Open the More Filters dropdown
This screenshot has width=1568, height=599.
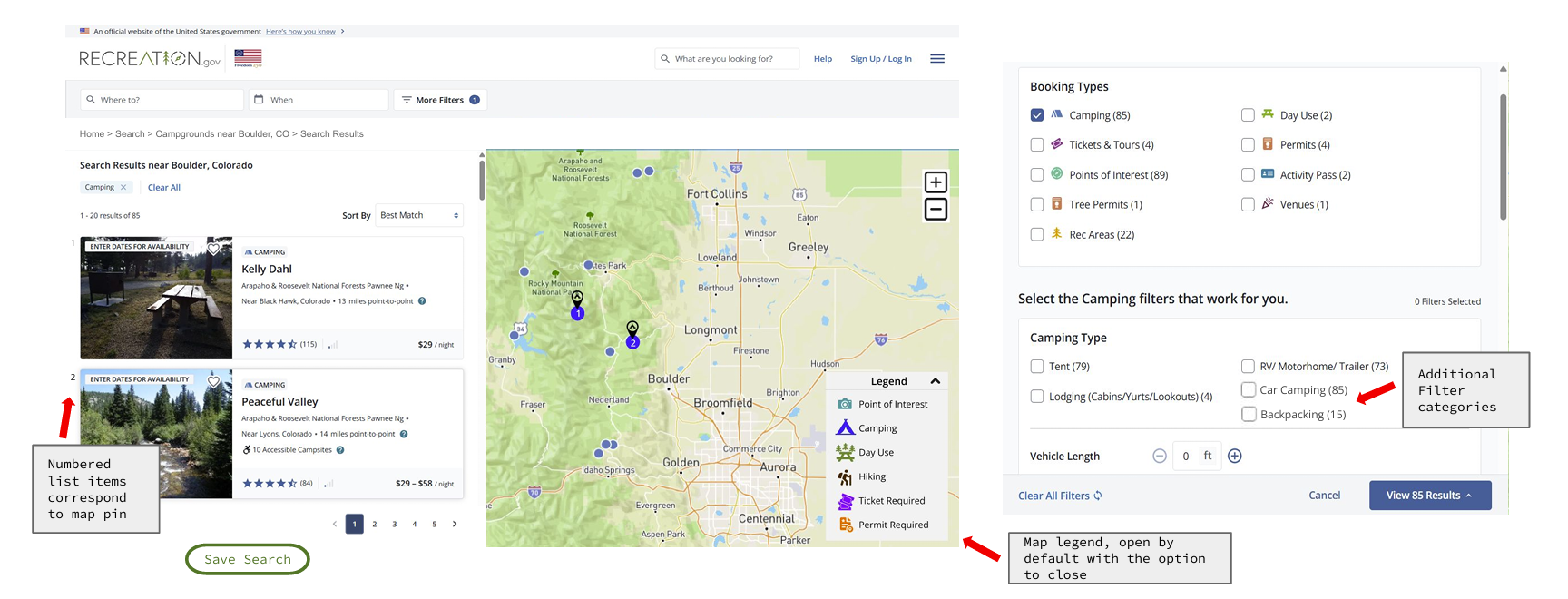(x=440, y=100)
